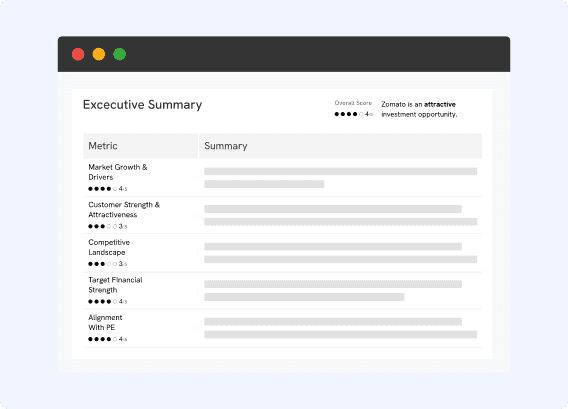Click the Excecutive Summary heading
Screen dimensions: 568x409
point(142,105)
